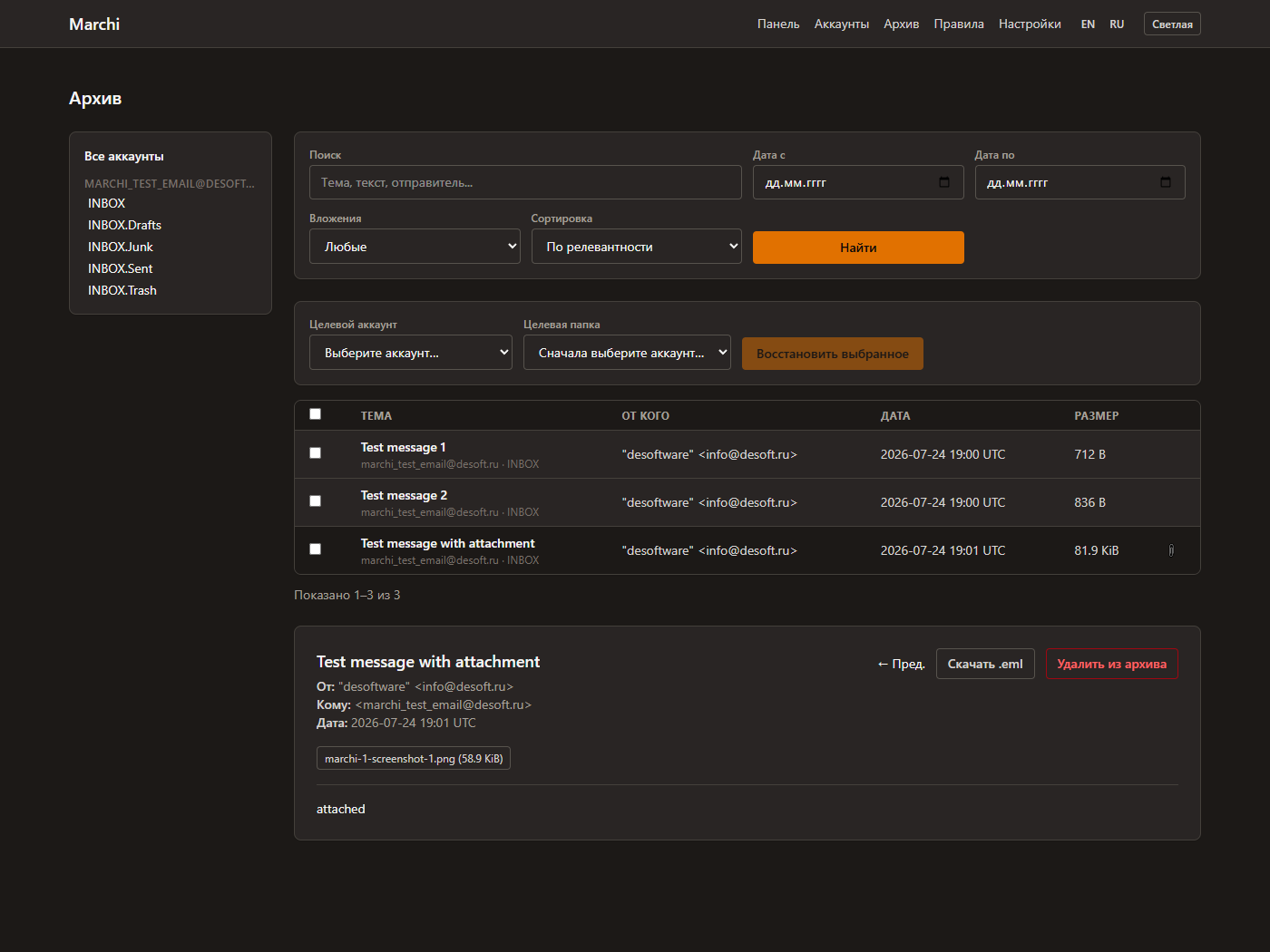The height and width of the screenshot is (952, 1270).
Task: Open the 'Целевая папка' dropdown
Action: (627, 353)
